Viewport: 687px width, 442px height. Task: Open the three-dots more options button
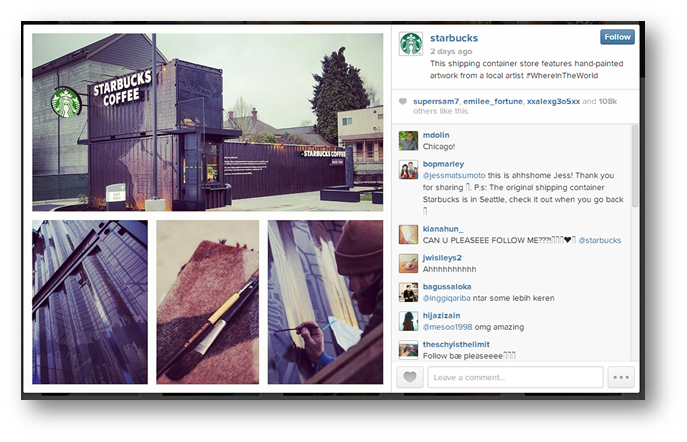coord(621,377)
